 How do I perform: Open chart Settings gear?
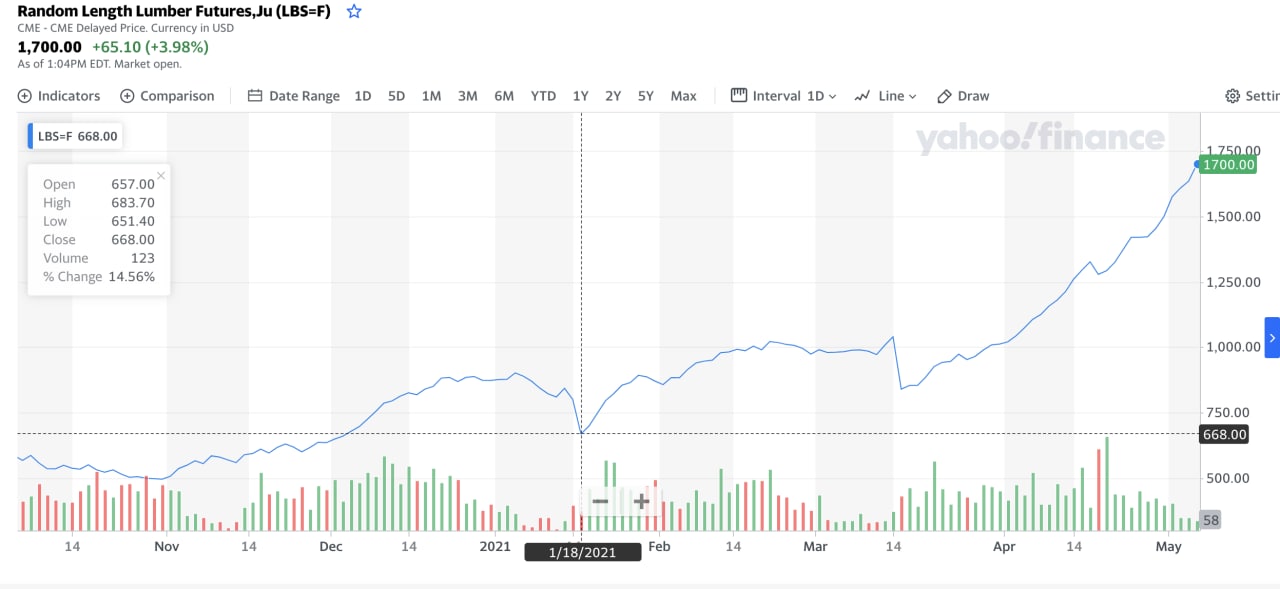coord(1232,96)
